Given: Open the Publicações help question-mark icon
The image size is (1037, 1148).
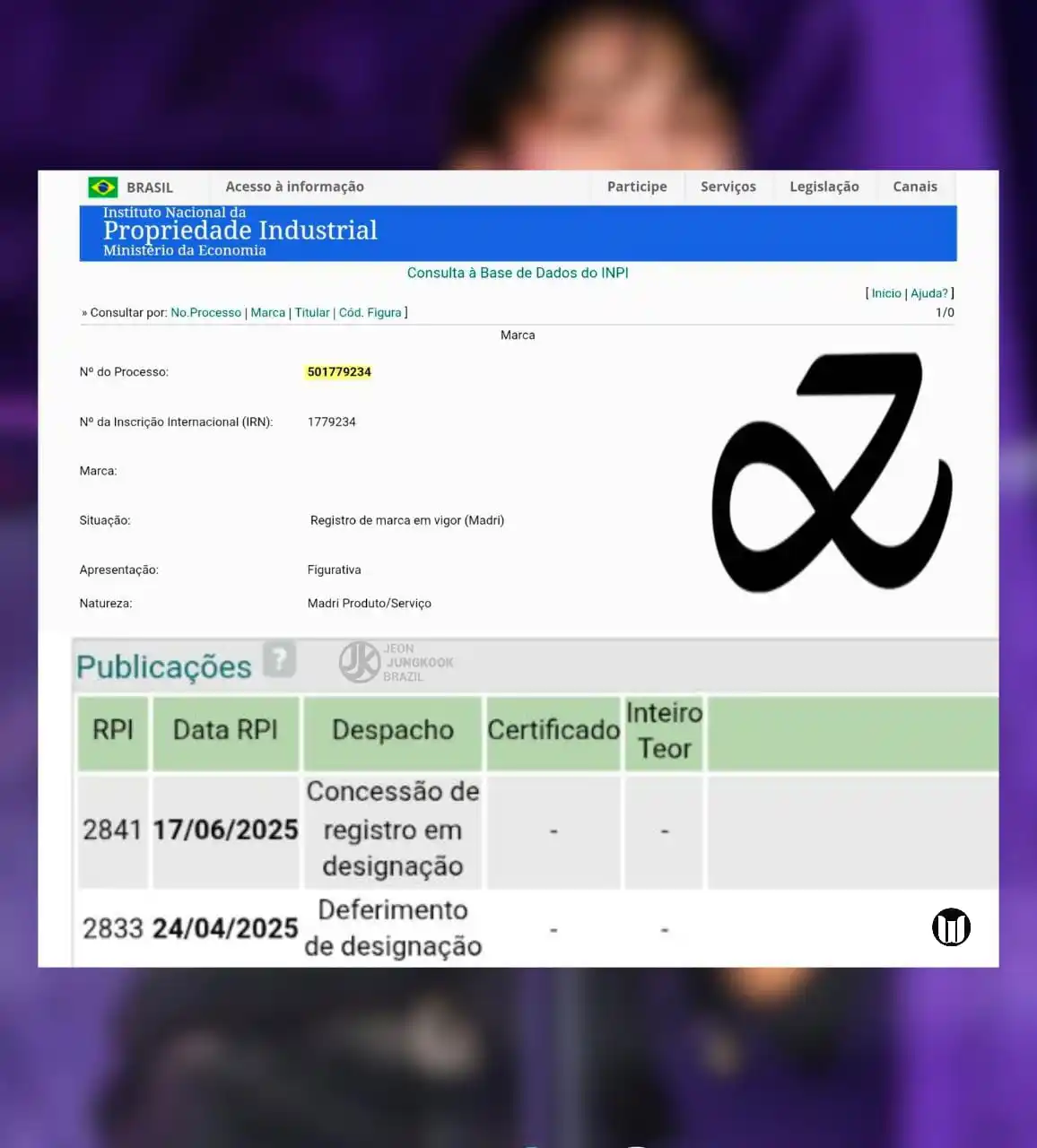Looking at the screenshot, I should (x=279, y=660).
